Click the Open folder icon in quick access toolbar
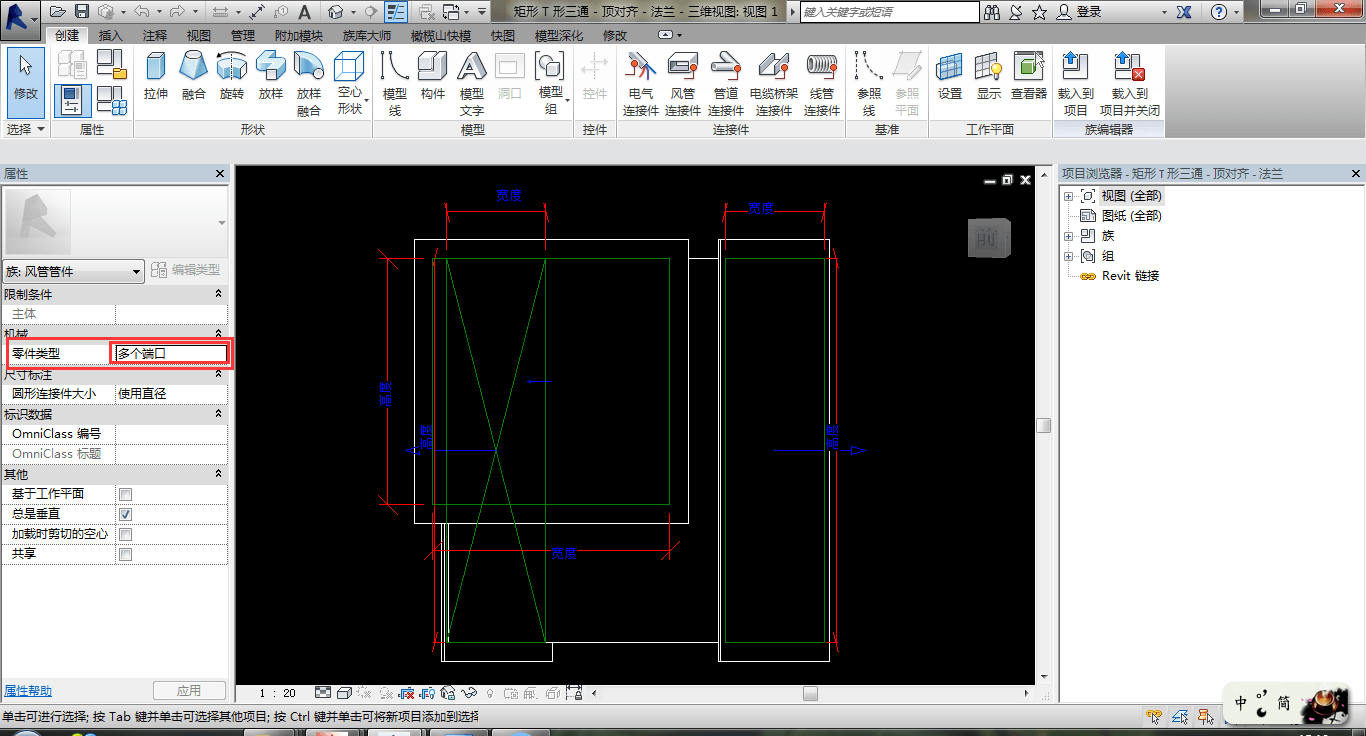The width and height of the screenshot is (1366, 736). (58, 12)
